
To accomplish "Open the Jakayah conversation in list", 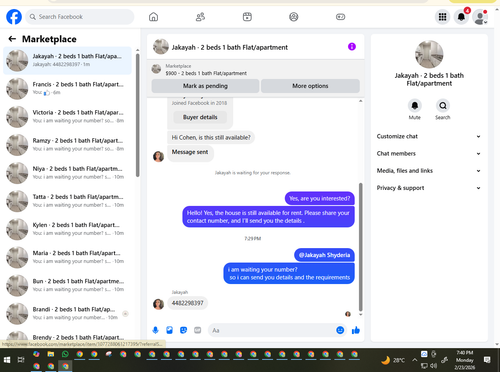I will click(x=67, y=61).
